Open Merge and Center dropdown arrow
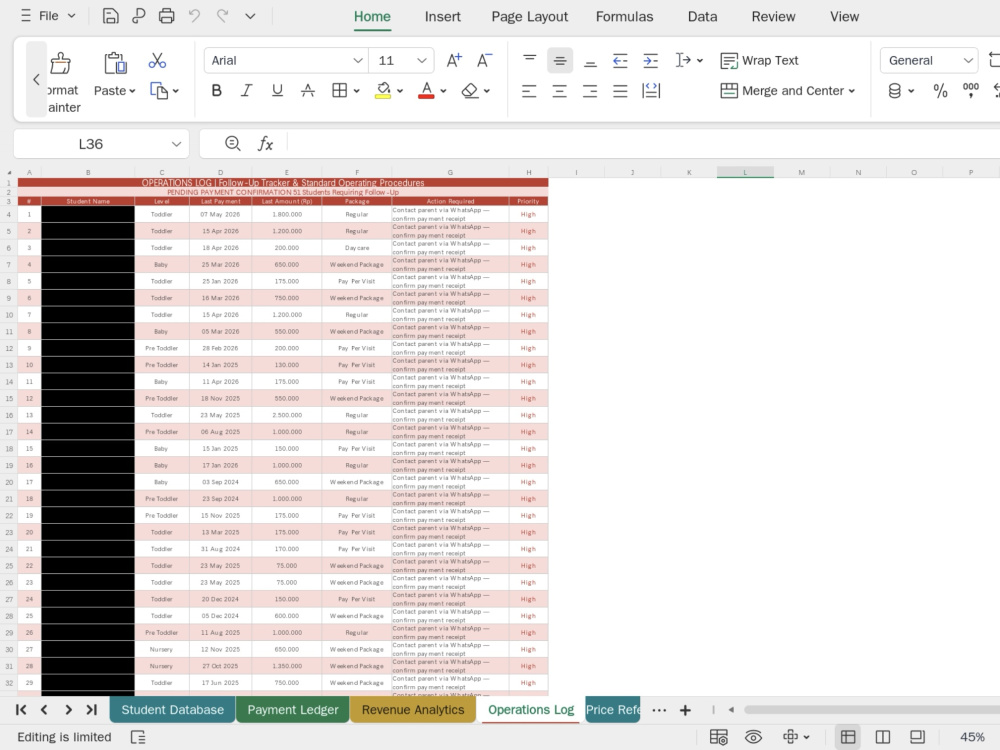Viewport: 1000px width, 750px height. (x=851, y=91)
